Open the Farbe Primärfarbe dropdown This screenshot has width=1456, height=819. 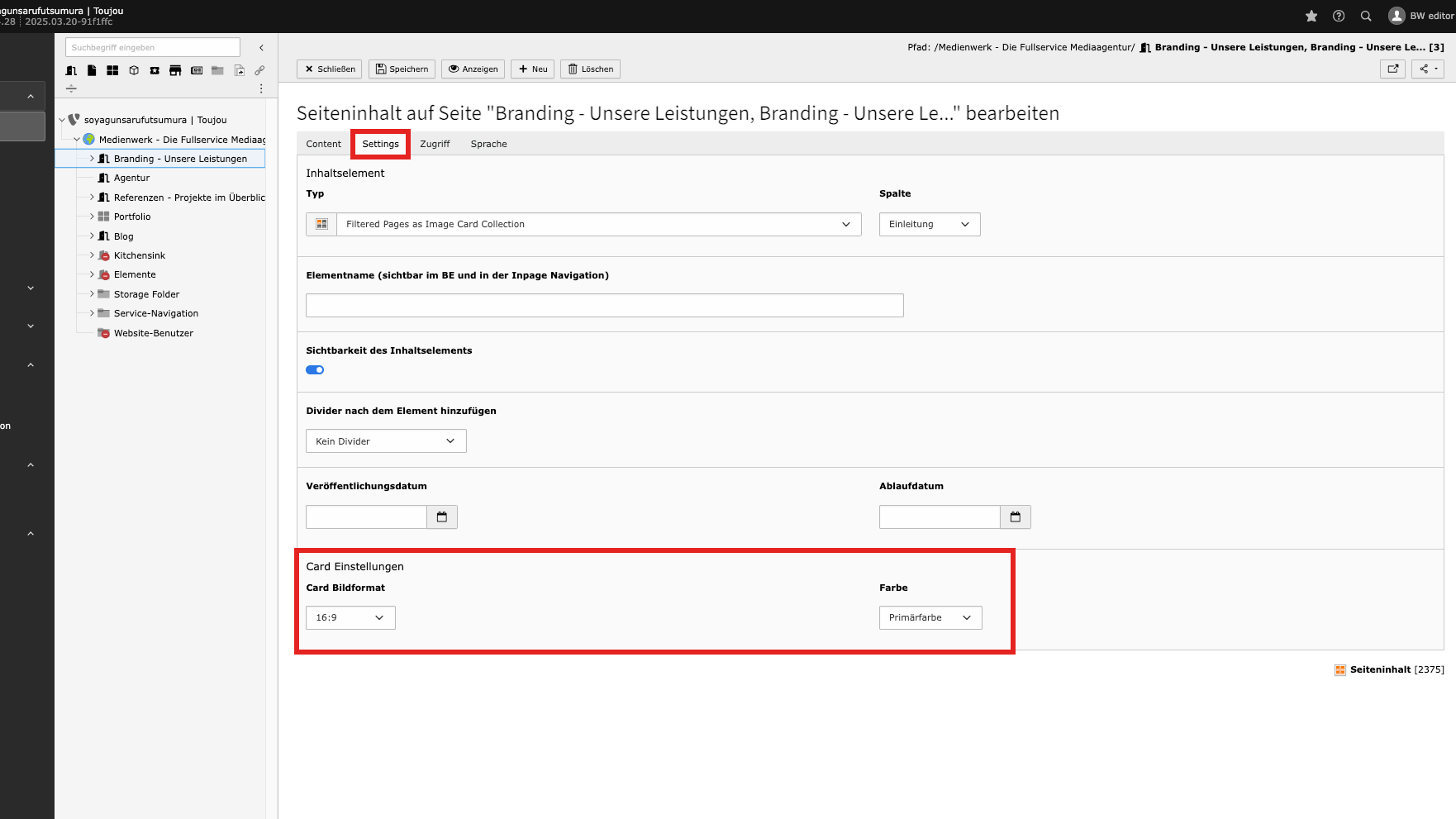tap(930, 618)
